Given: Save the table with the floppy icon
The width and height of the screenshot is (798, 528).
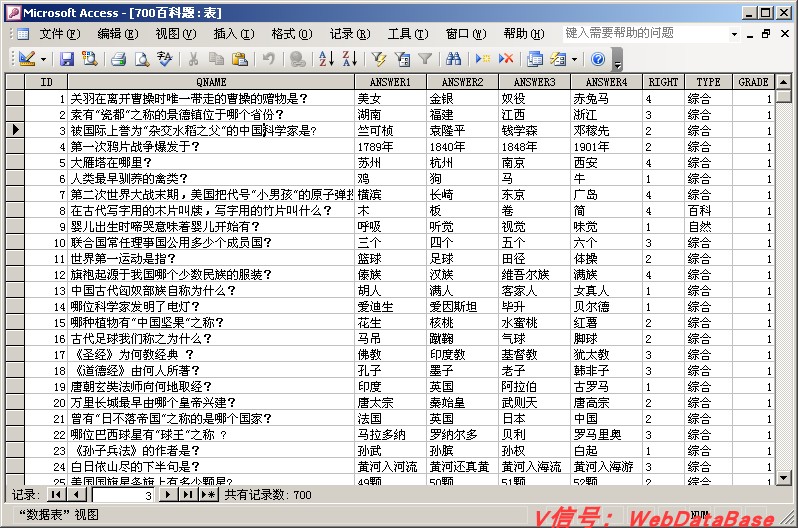Looking at the screenshot, I should 67,59.
